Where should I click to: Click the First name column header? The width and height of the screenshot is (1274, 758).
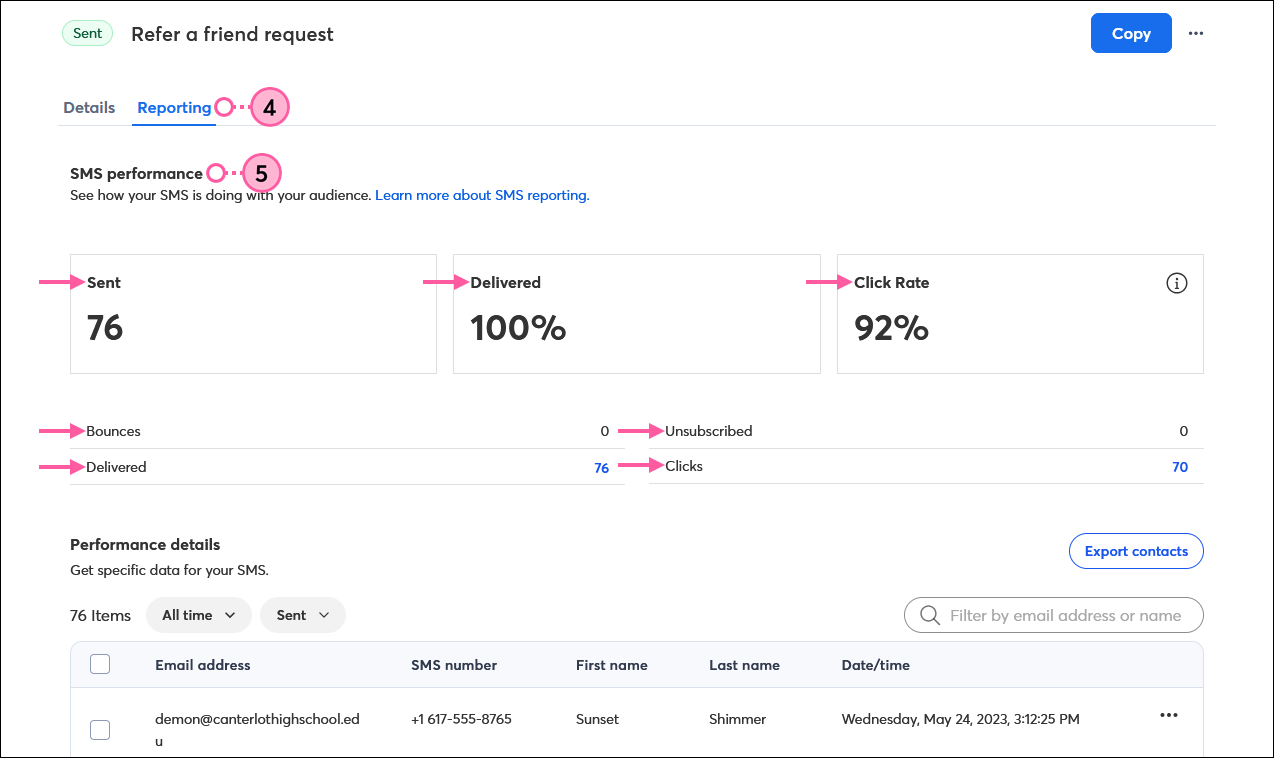[612, 665]
